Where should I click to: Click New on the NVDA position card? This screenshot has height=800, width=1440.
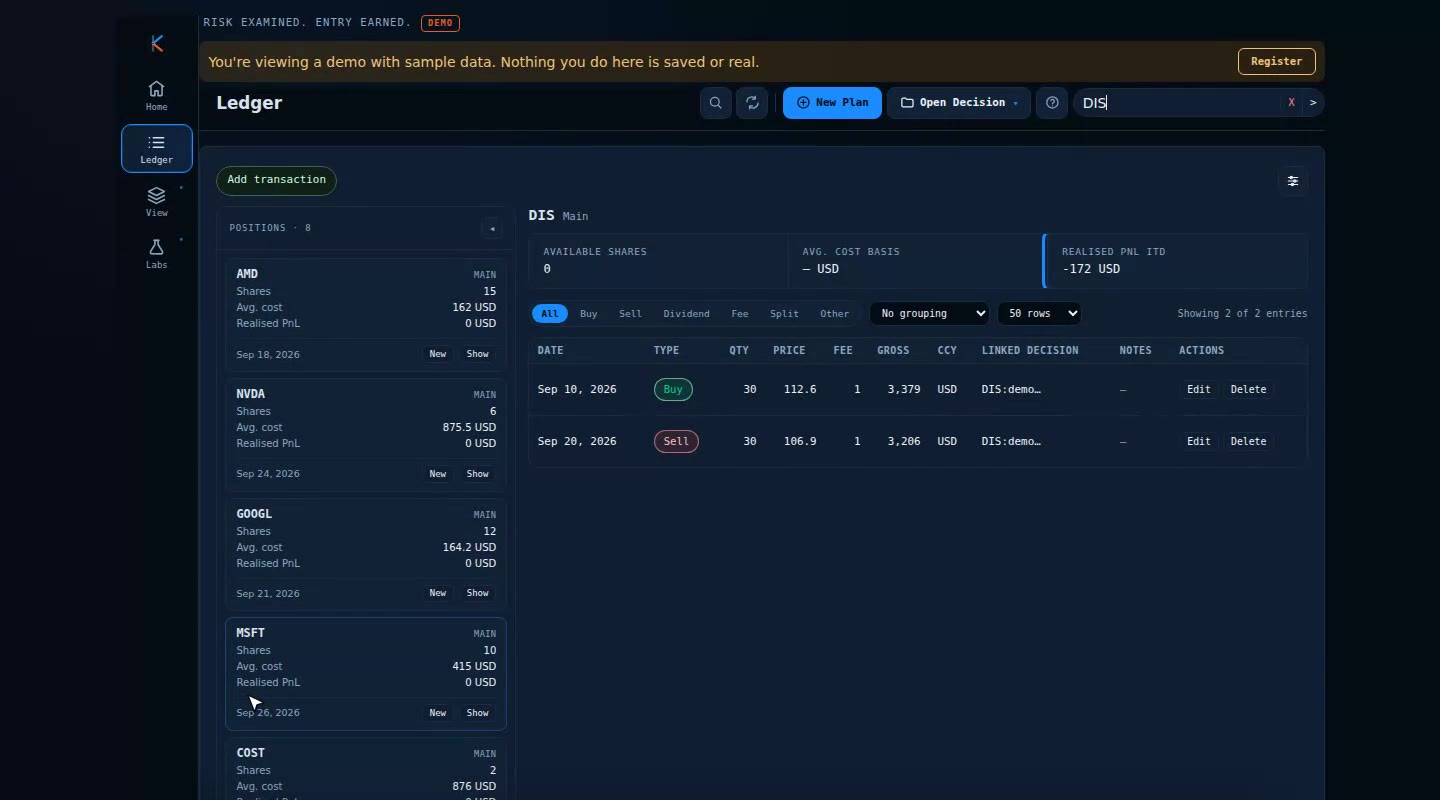(x=438, y=474)
